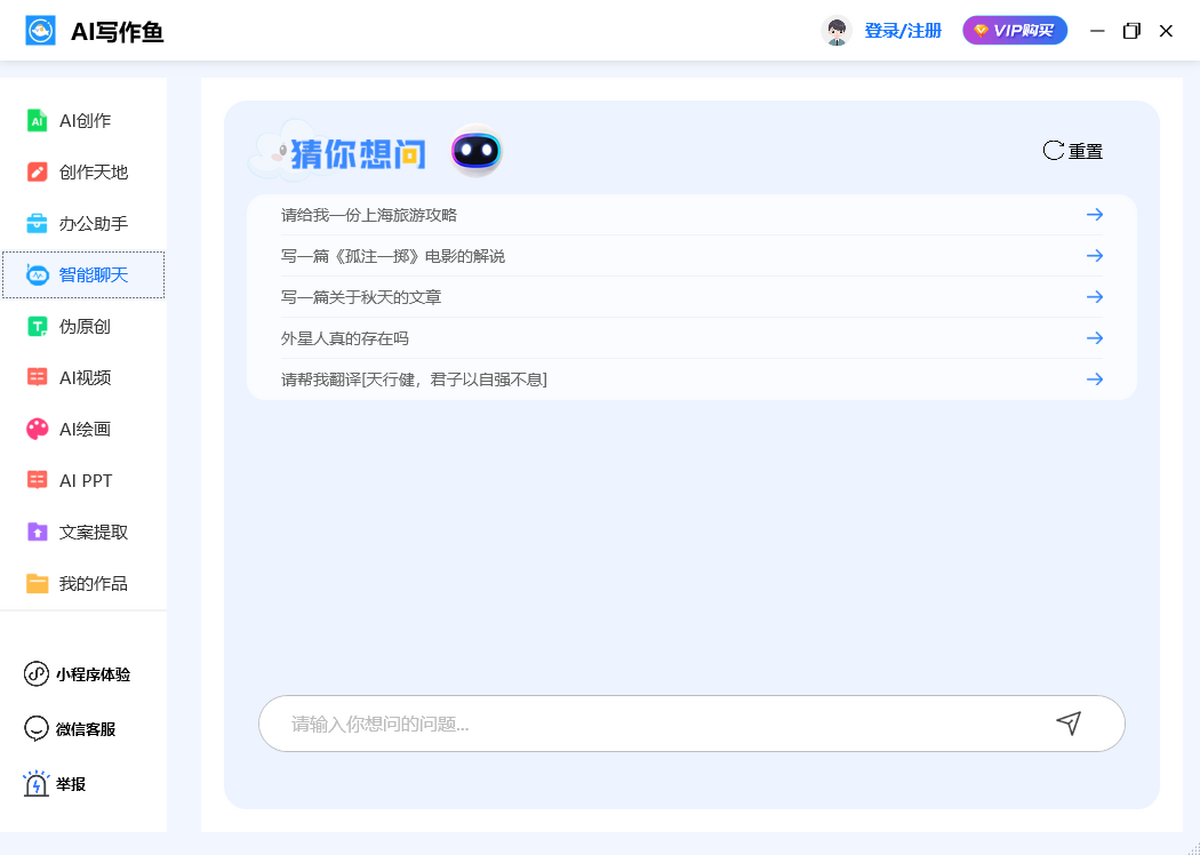1200x855 pixels.
Task: Click the 登录/注册 link
Action: (902, 31)
